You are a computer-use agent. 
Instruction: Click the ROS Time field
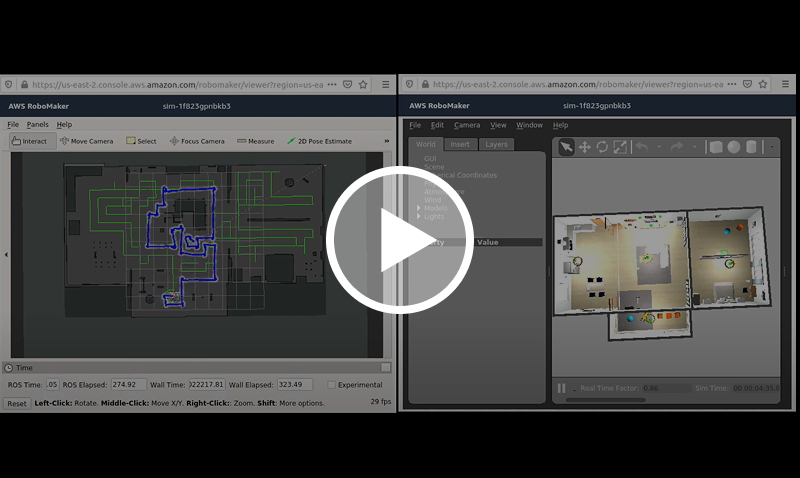52,385
